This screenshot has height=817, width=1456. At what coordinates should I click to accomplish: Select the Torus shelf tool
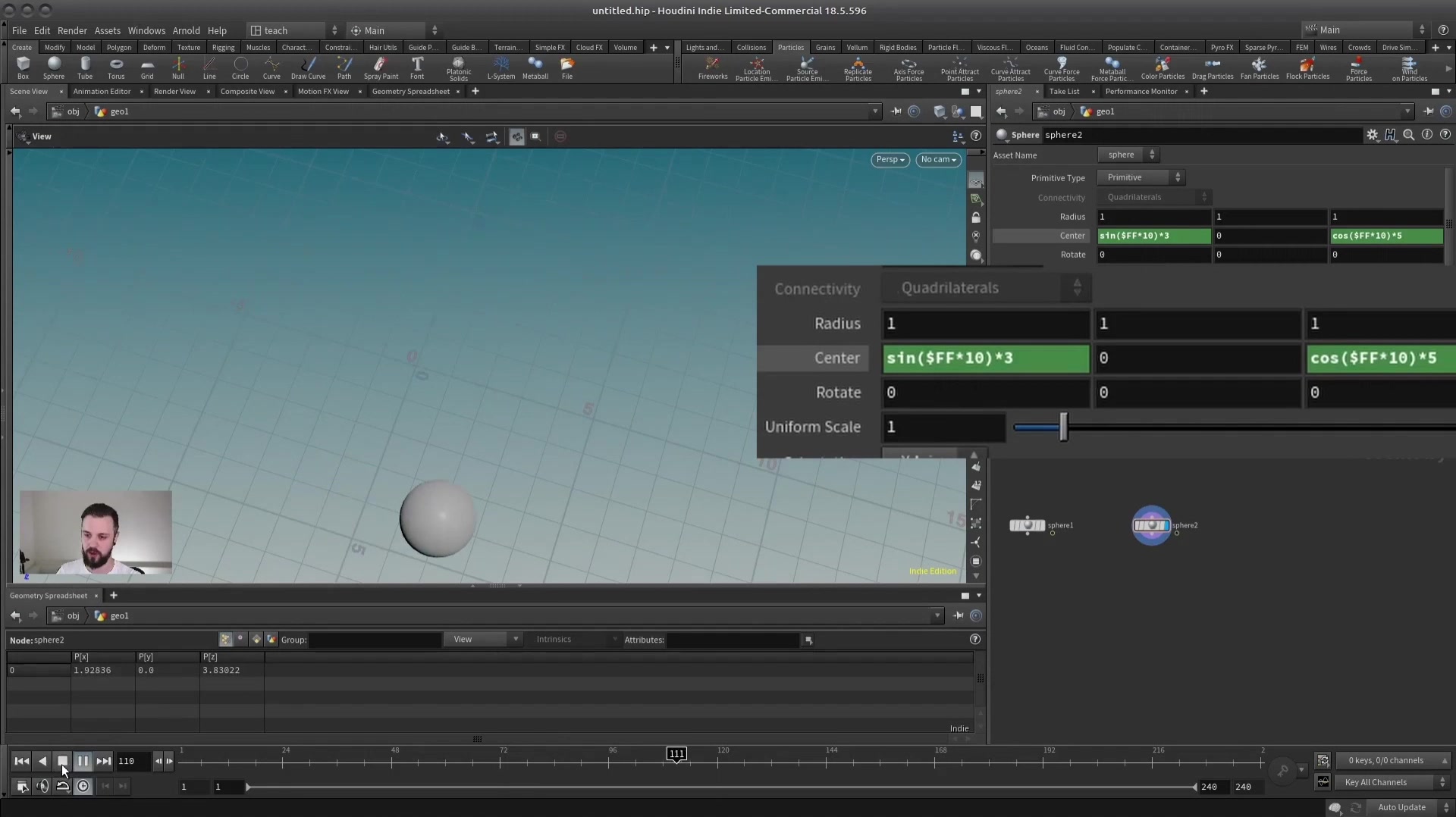(x=116, y=67)
